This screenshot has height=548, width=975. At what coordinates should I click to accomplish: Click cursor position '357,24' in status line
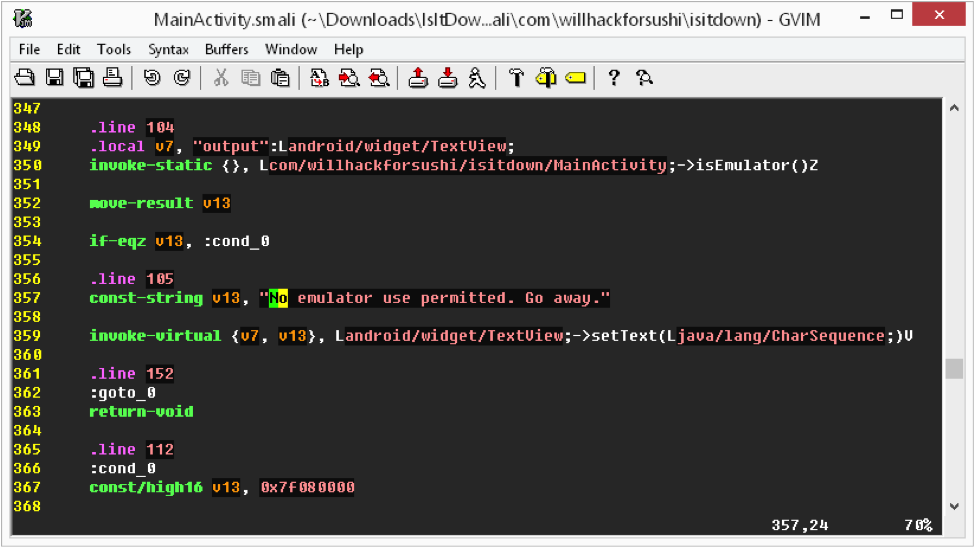pyautogui.click(x=800, y=526)
